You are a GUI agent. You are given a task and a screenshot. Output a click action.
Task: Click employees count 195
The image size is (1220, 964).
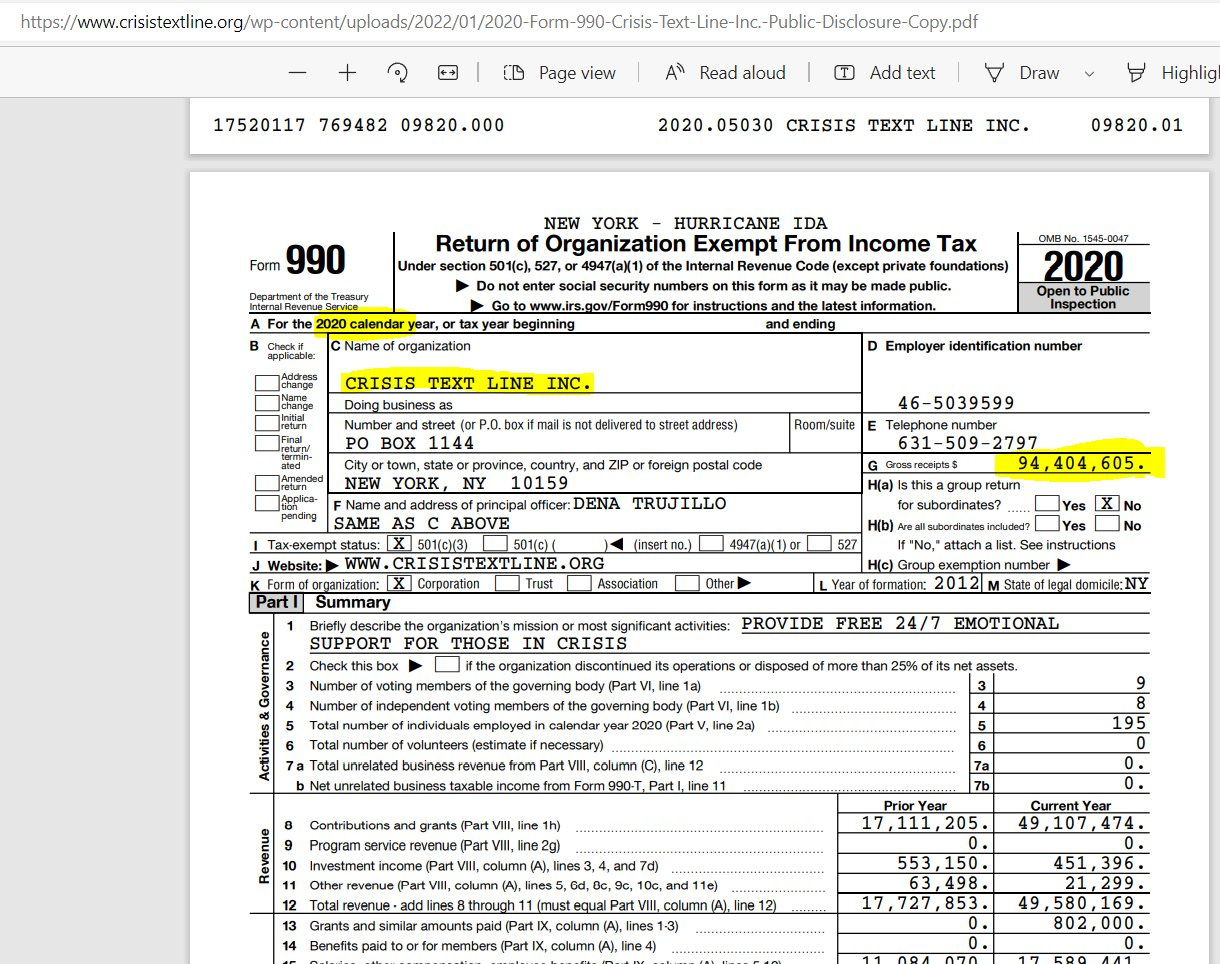tap(1129, 723)
